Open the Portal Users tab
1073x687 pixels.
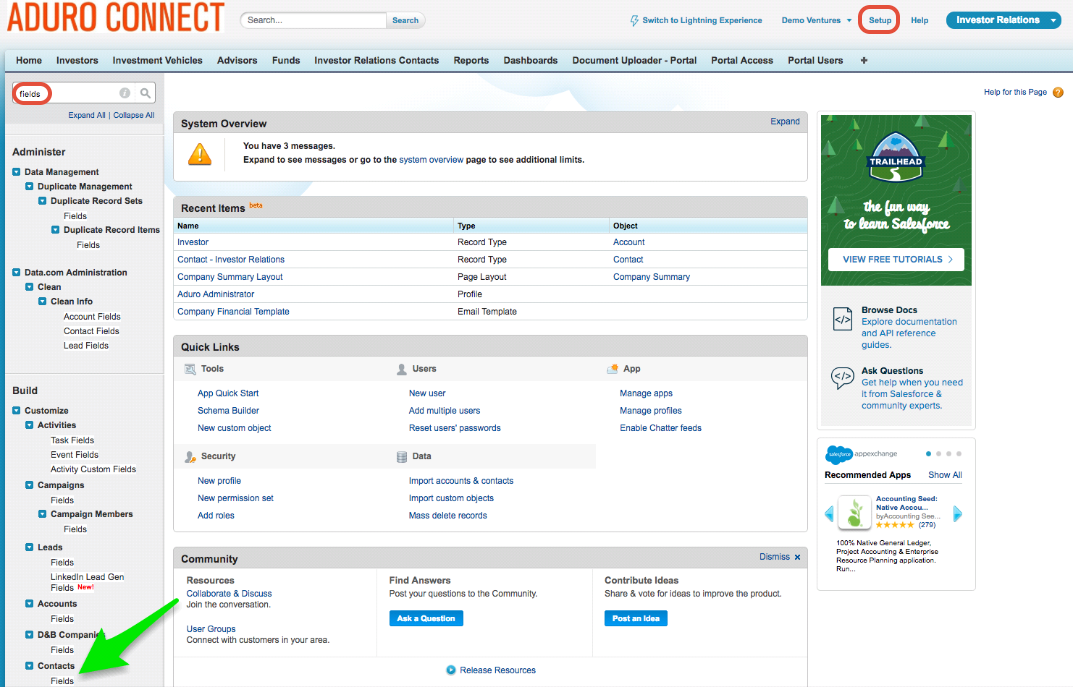point(815,60)
